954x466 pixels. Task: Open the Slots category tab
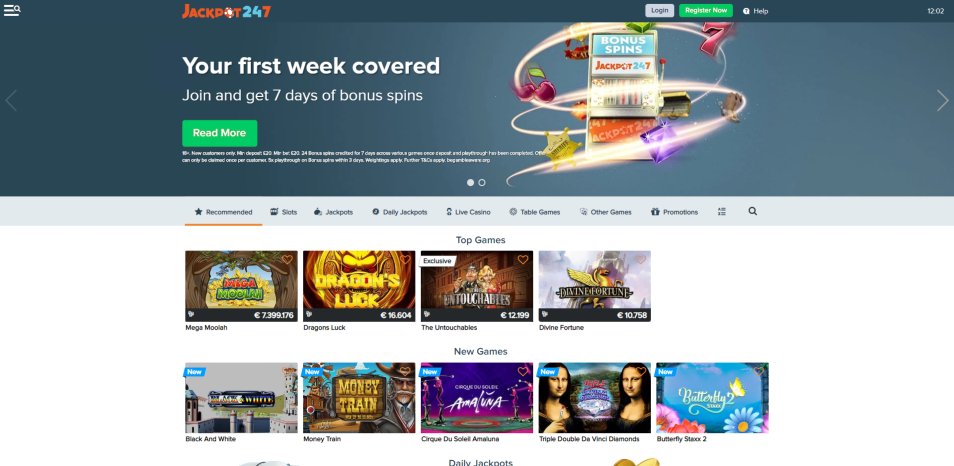[284, 212]
